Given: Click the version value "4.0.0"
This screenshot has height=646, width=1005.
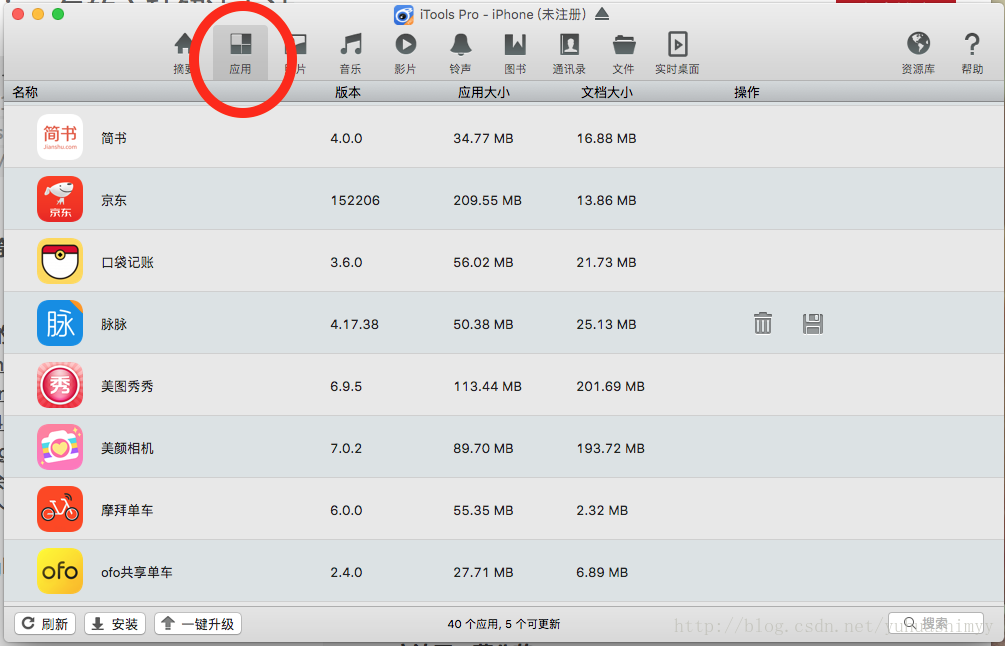Looking at the screenshot, I should pyautogui.click(x=346, y=138).
